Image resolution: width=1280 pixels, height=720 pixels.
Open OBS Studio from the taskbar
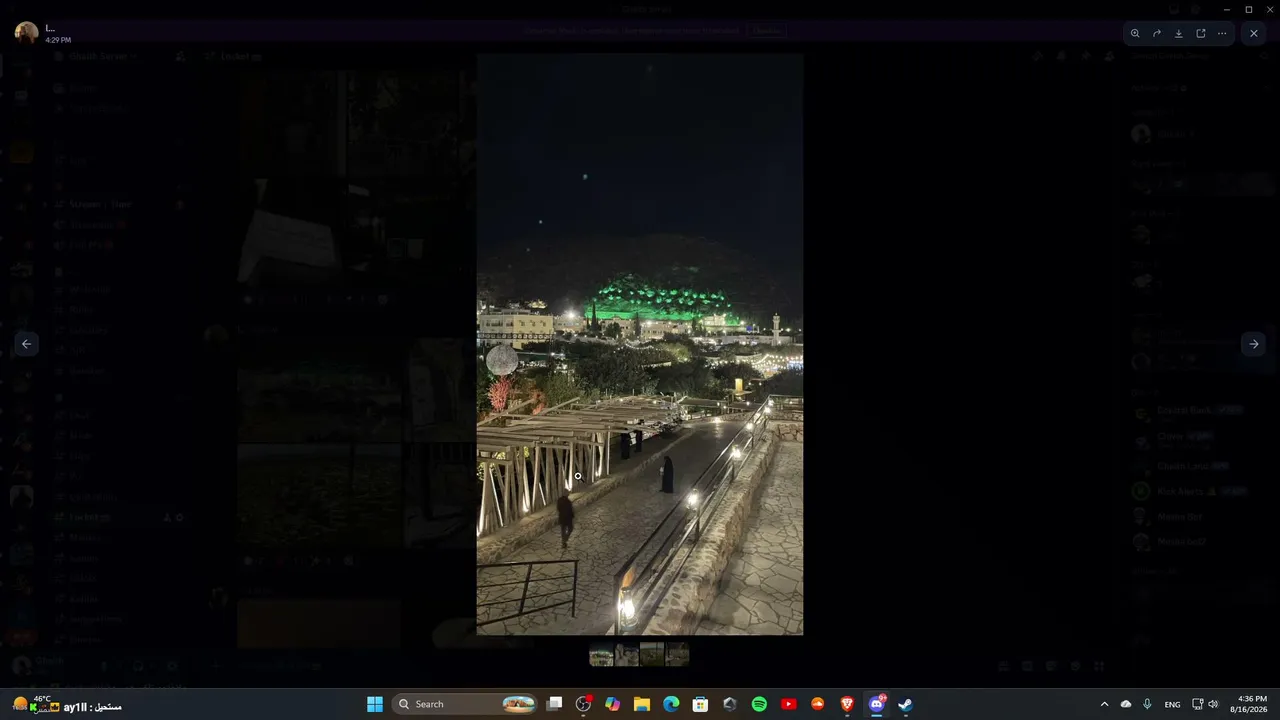click(584, 704)
